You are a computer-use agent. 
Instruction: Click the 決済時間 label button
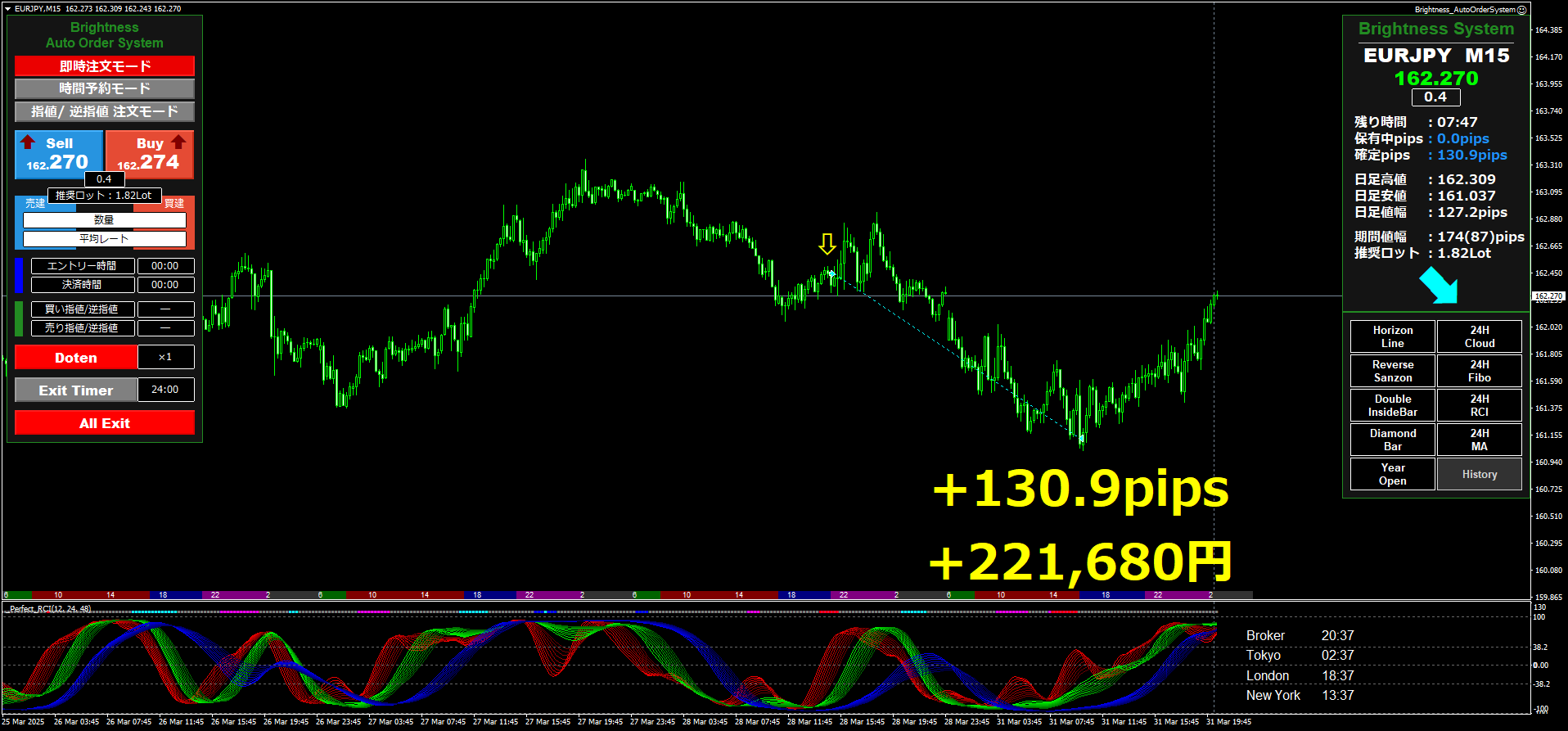83,285
